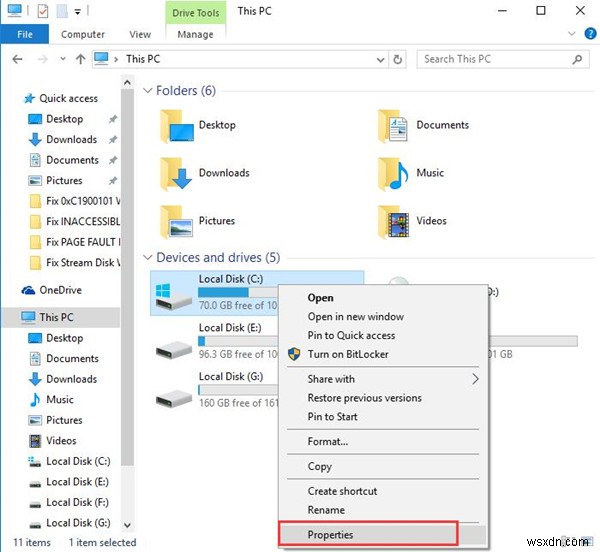600x552 pixels.
Task: Select the Local Disk (G:) drive icon
Action: tap(174, 398)
